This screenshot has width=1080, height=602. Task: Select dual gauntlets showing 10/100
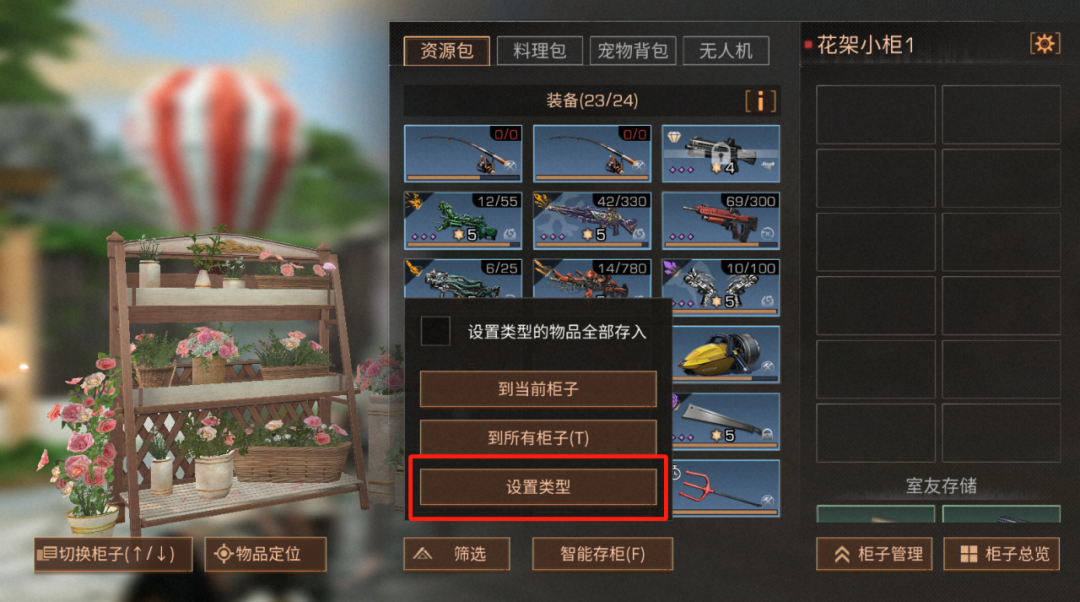[x=720, y=287]
